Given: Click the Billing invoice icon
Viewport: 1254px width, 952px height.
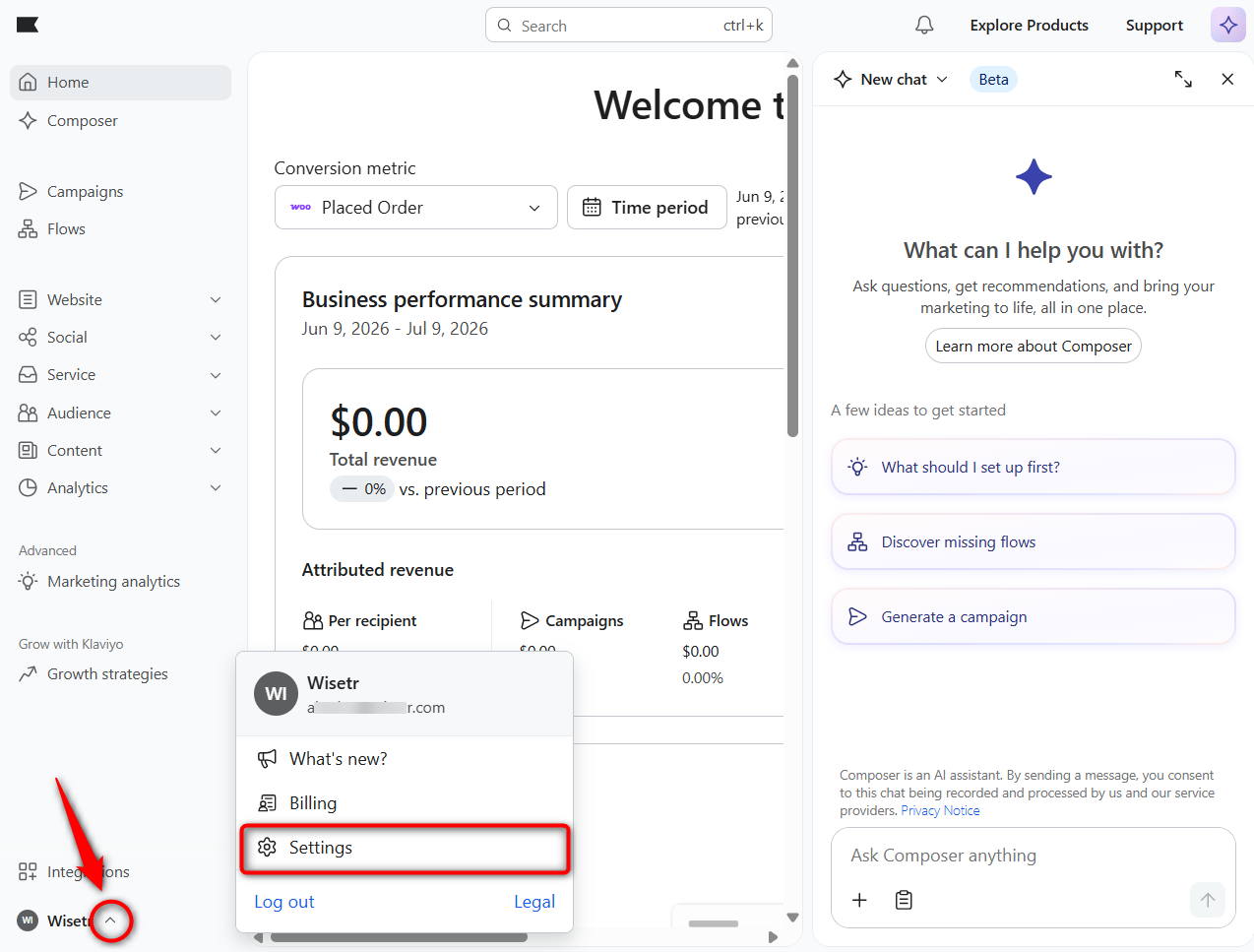Looking at the screenshot, I should click(267, 803).
